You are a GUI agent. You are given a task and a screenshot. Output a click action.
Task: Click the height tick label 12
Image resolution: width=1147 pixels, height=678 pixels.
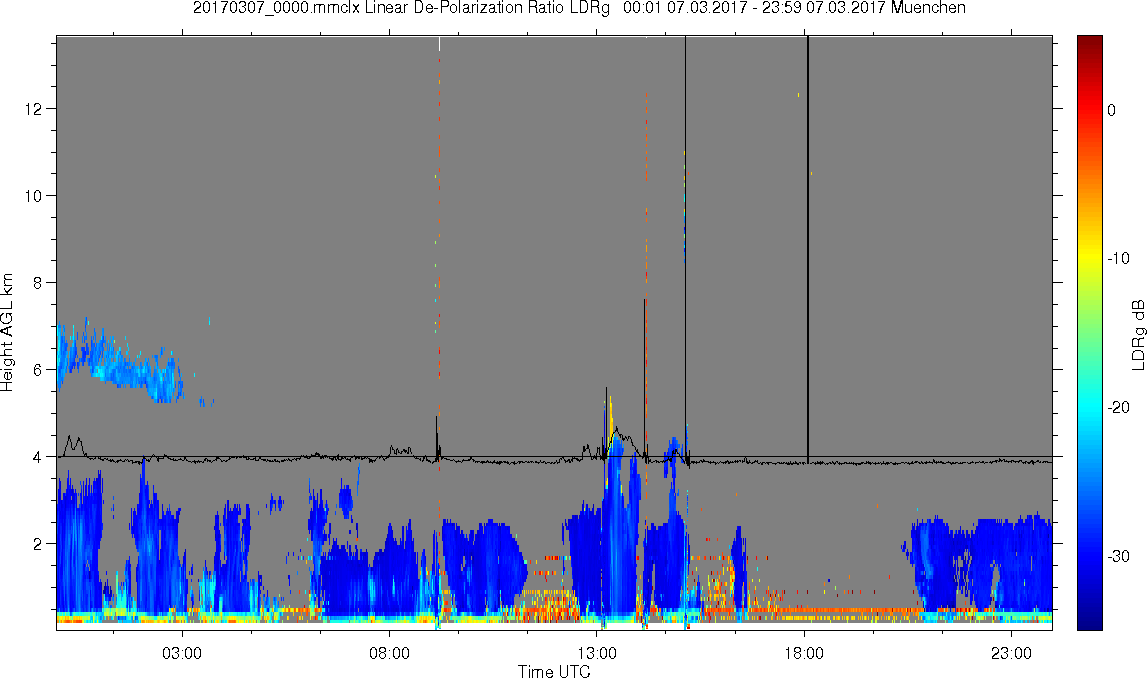34,109
